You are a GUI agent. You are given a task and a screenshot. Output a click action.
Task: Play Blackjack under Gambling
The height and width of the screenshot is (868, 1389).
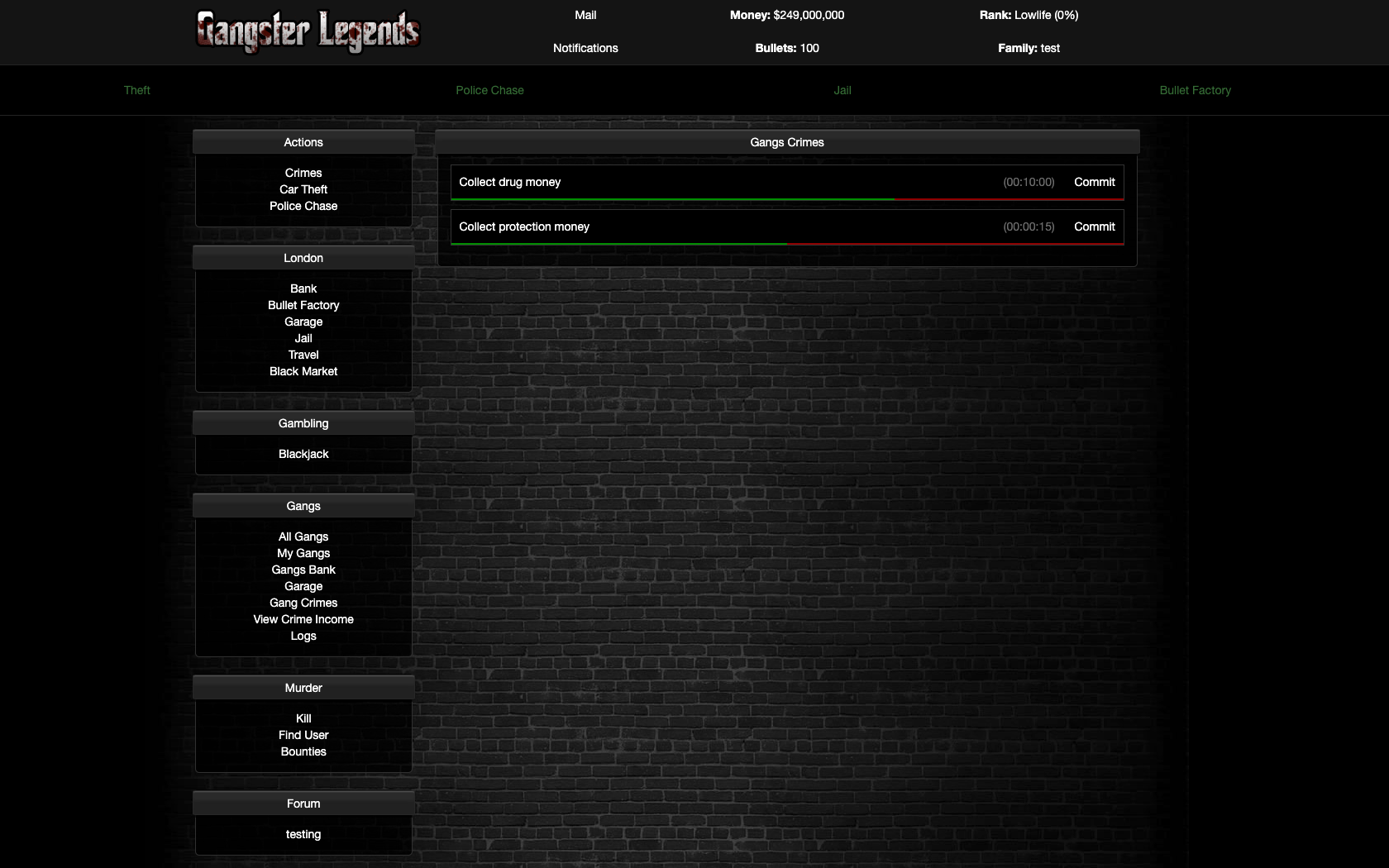point(303,454)
